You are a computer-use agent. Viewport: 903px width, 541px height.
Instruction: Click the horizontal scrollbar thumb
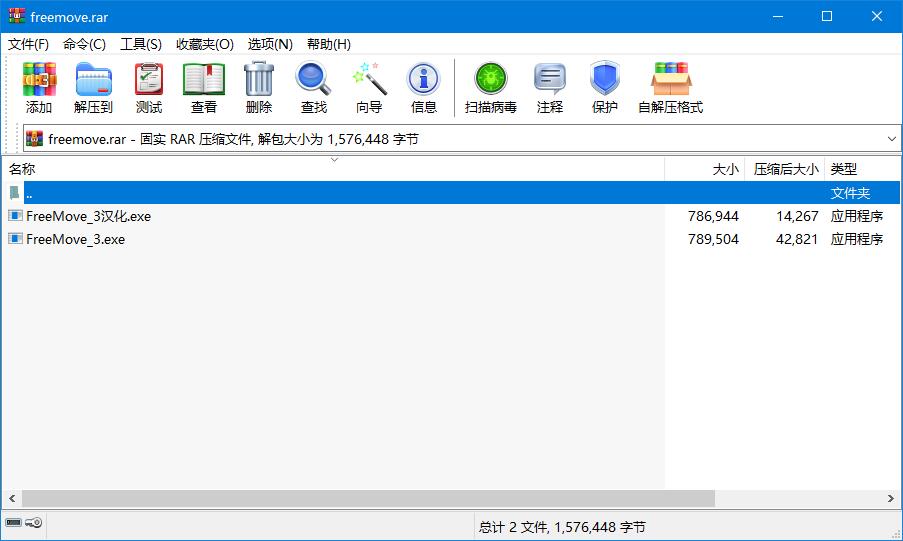(369, 498)
